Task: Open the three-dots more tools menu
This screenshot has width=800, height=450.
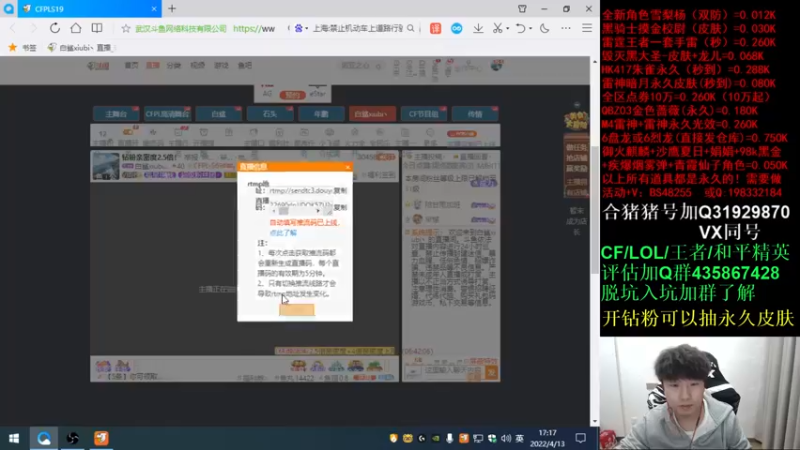Action: 566,29
